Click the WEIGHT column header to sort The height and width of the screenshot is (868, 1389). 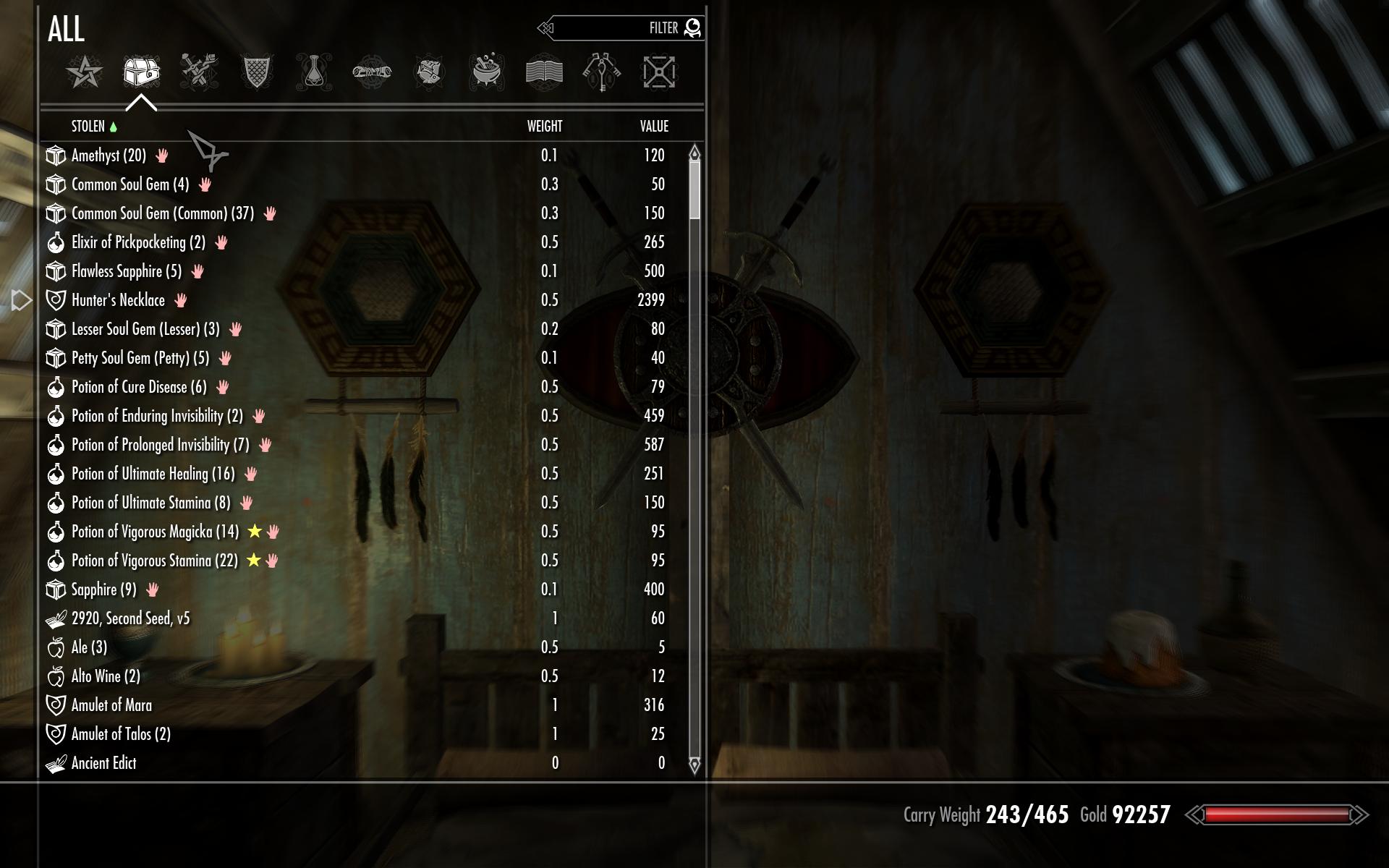(x=545, y=126)
